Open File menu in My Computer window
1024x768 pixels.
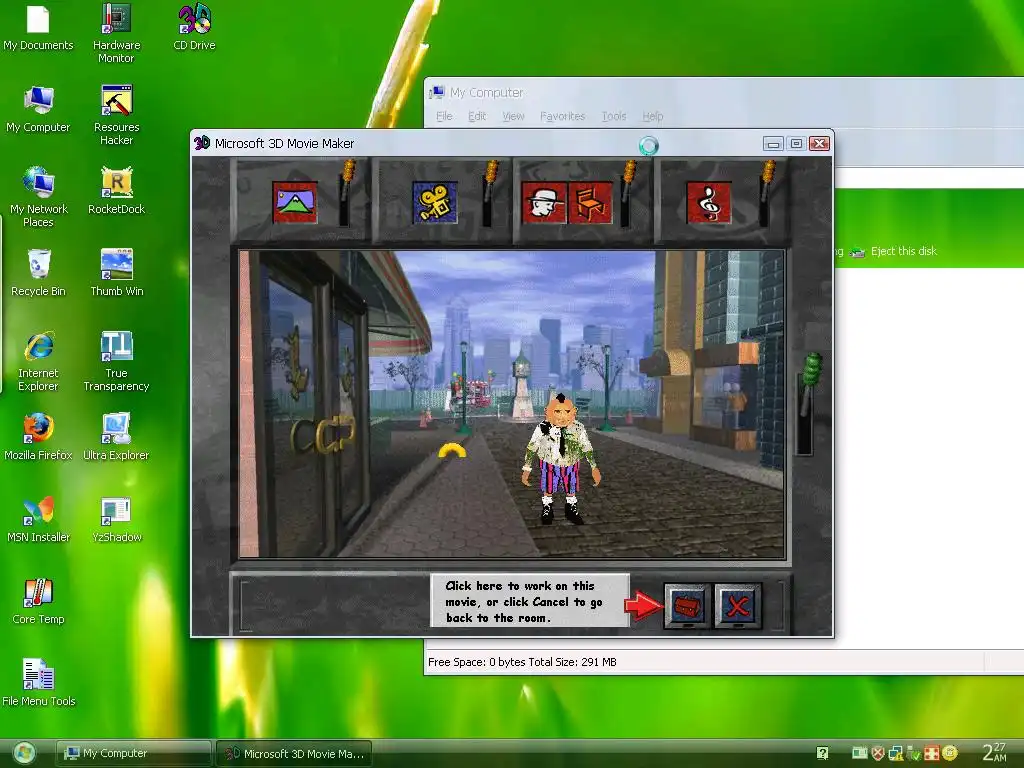pos(444,116)
